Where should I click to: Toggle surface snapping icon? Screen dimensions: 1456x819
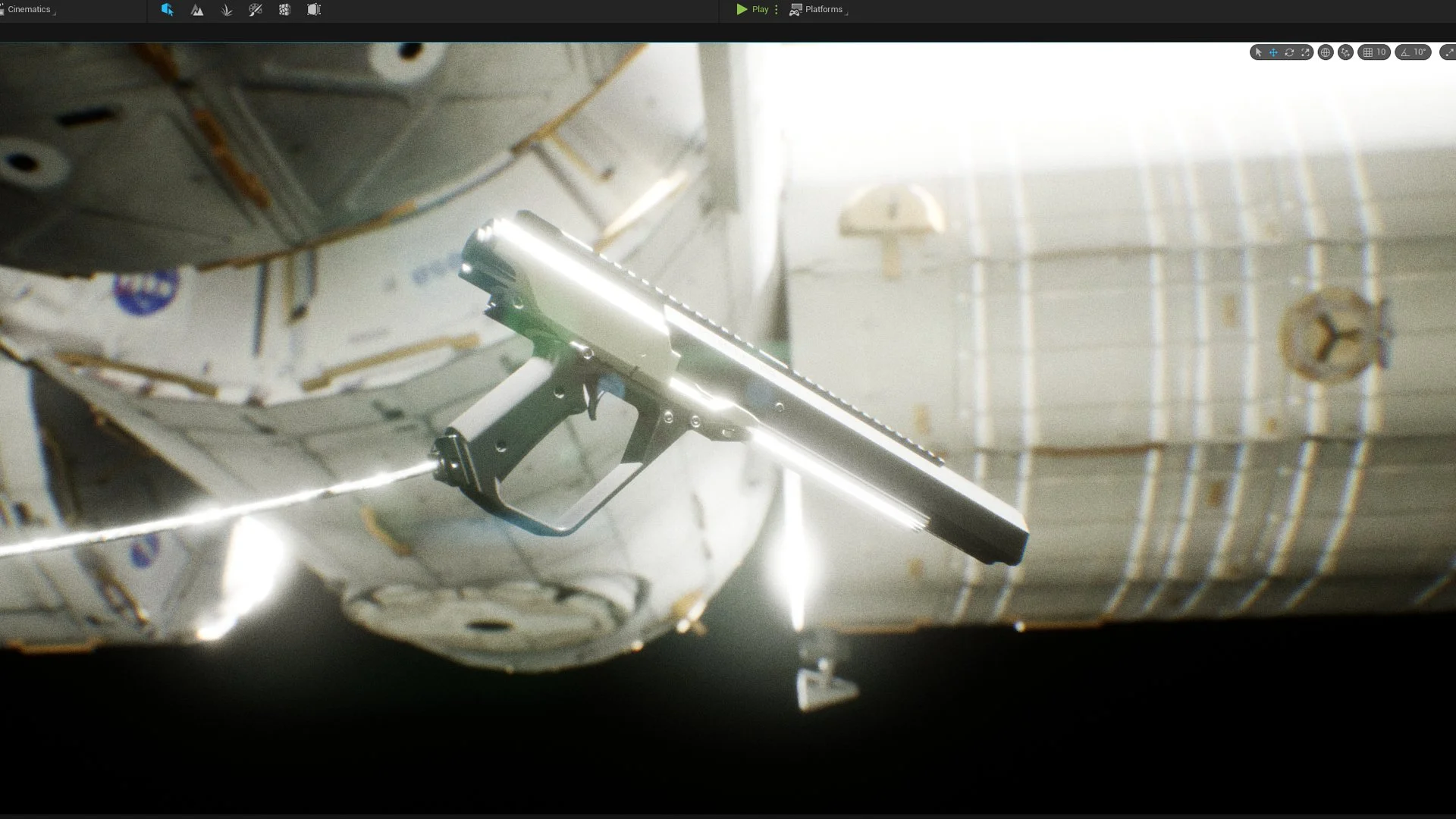pyautogui.click(x=1345, y=52)
